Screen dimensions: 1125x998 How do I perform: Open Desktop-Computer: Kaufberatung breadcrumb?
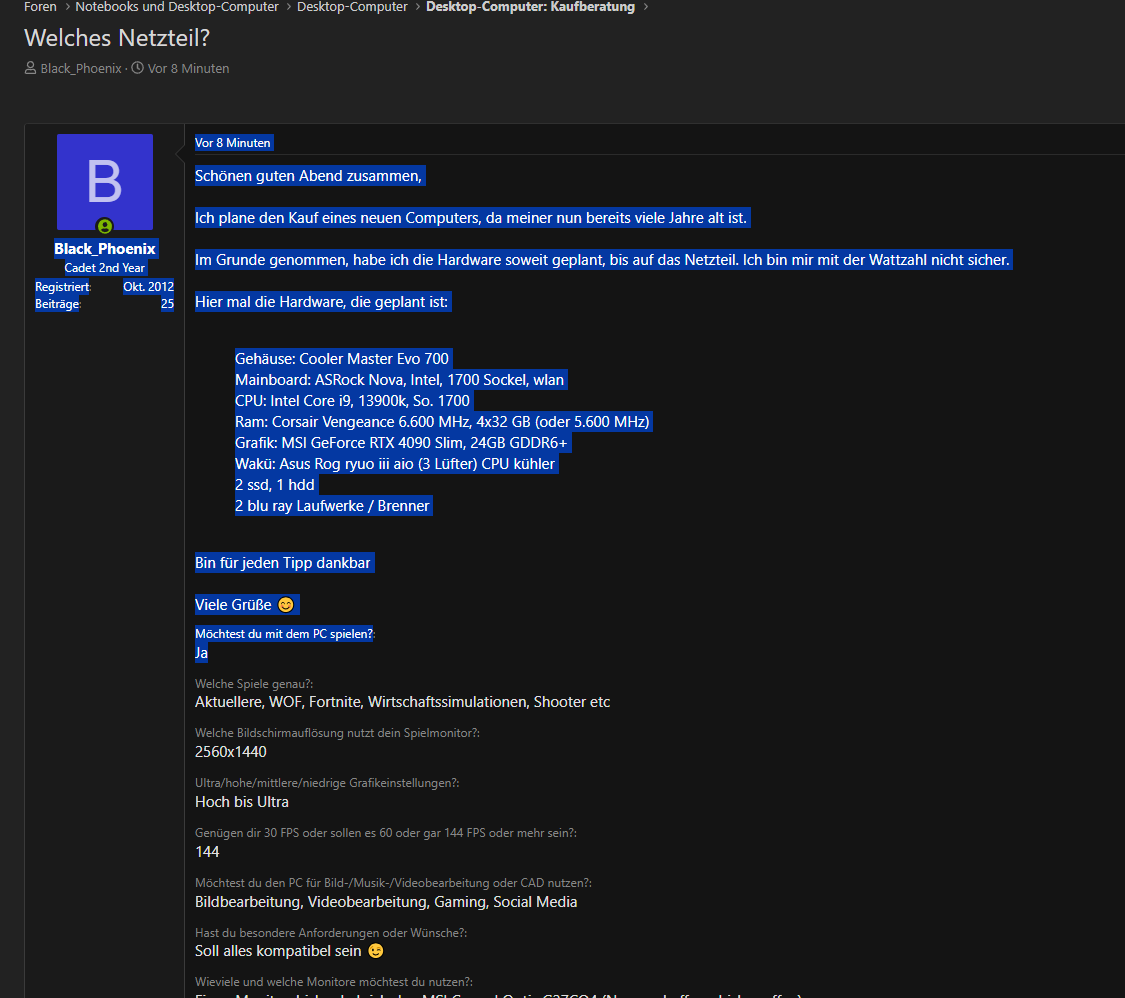[530, 6]
